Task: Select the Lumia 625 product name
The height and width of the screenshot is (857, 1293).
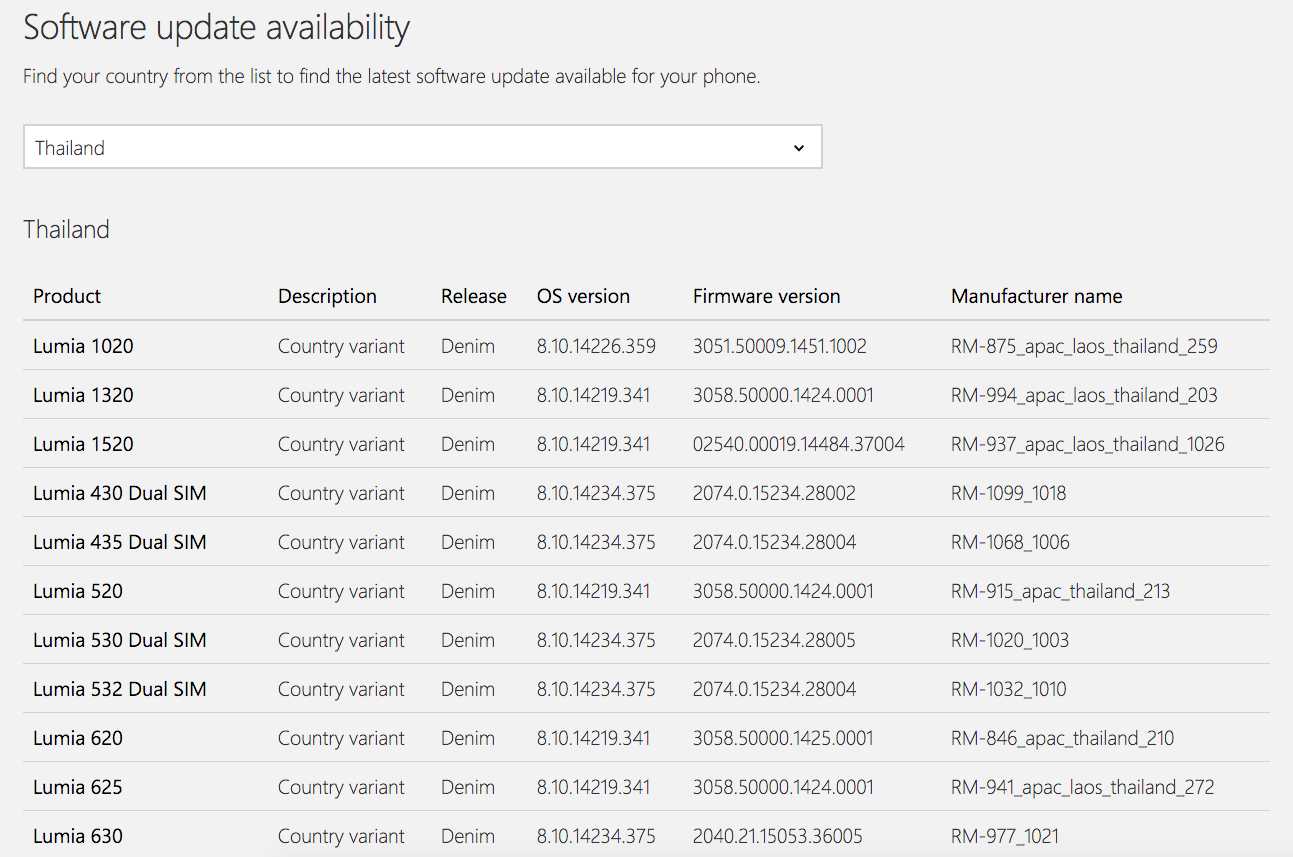Action: click(78, 787)
